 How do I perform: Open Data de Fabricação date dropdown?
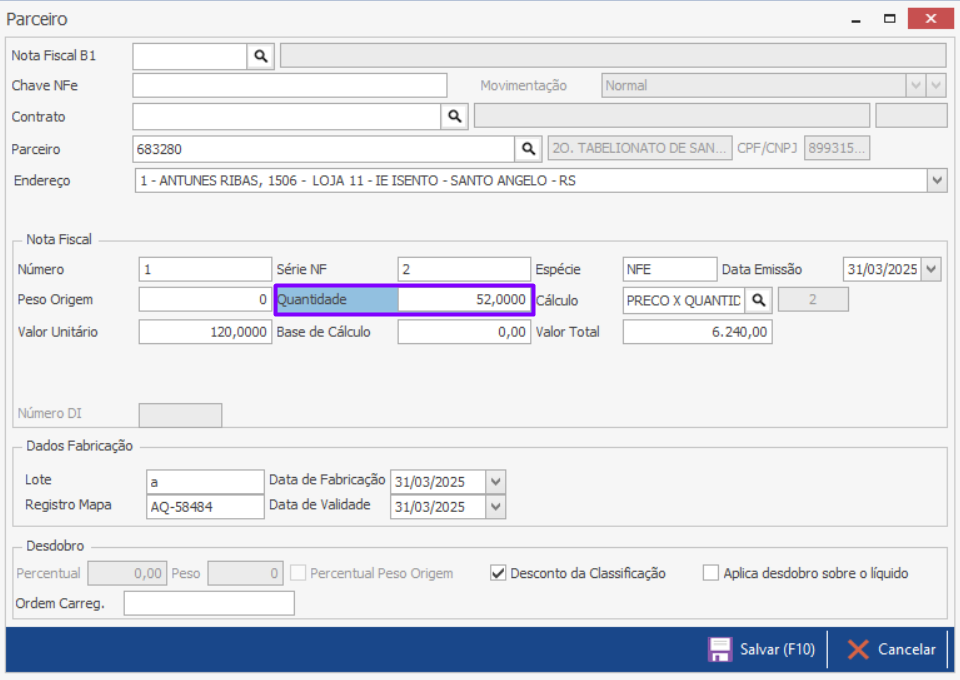tap(496, 482)
